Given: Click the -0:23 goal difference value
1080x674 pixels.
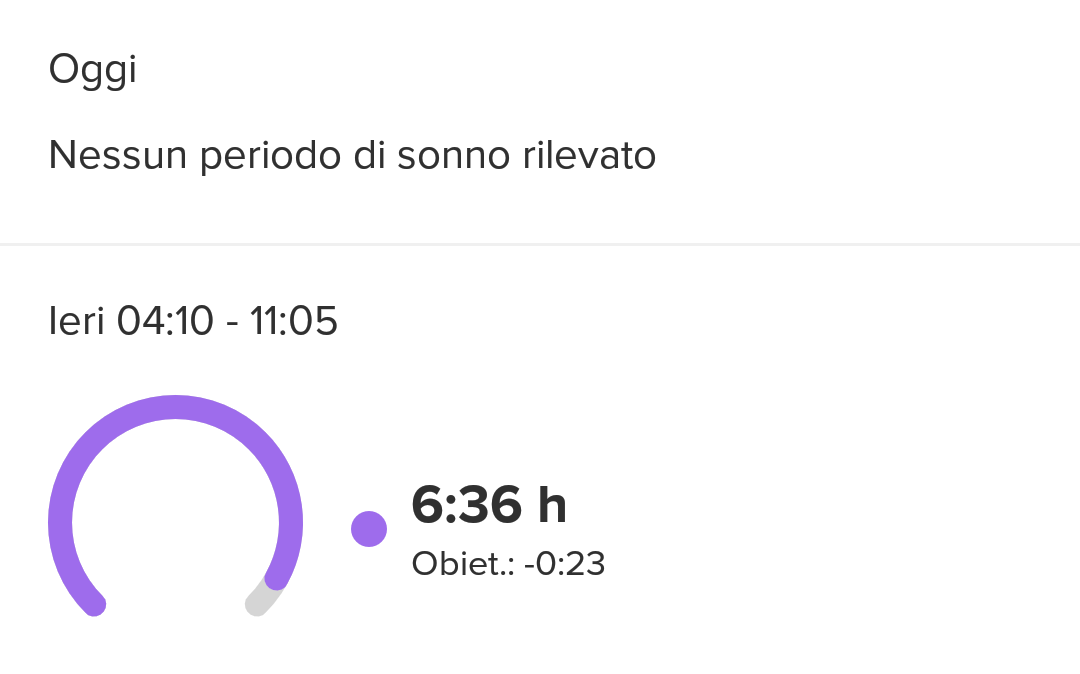Looking at the screenshot, I should pyautogui.click(x=565, y=564).
